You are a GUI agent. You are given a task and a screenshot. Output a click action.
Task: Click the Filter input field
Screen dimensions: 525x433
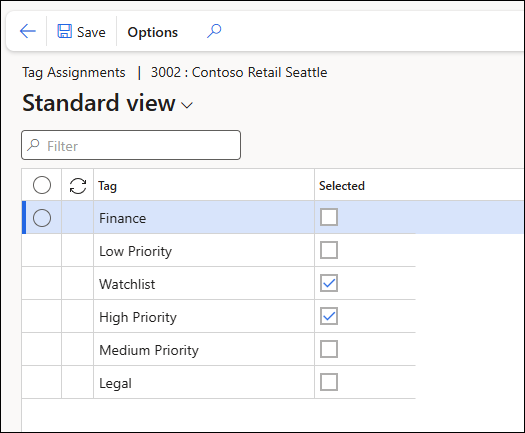pos(131,145)
